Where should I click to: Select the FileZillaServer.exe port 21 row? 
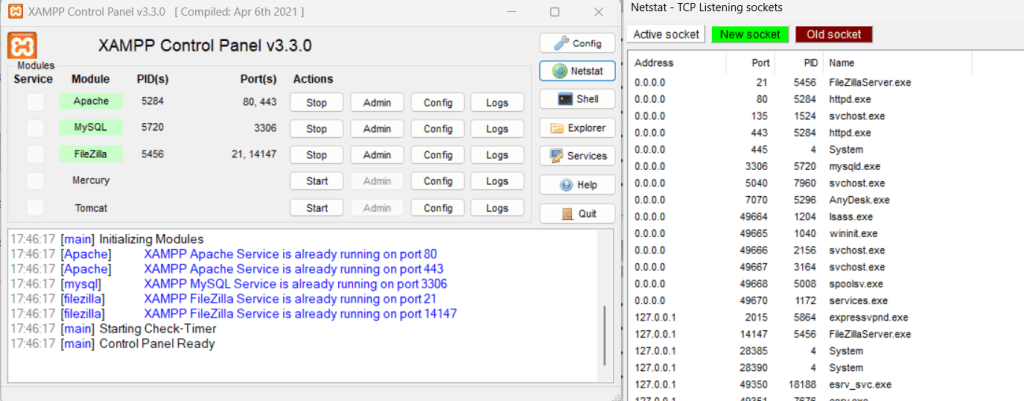[x=825, y=83]
